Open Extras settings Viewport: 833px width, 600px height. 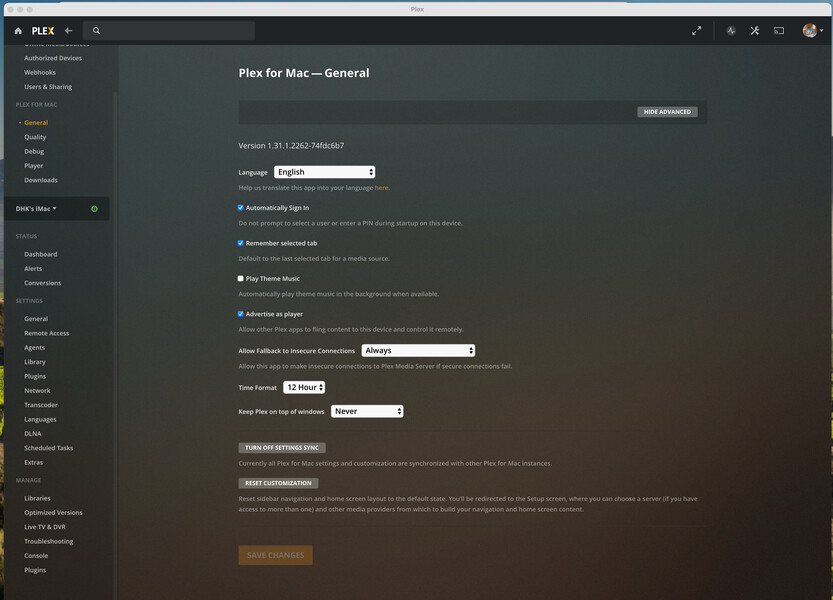point(33,462)
